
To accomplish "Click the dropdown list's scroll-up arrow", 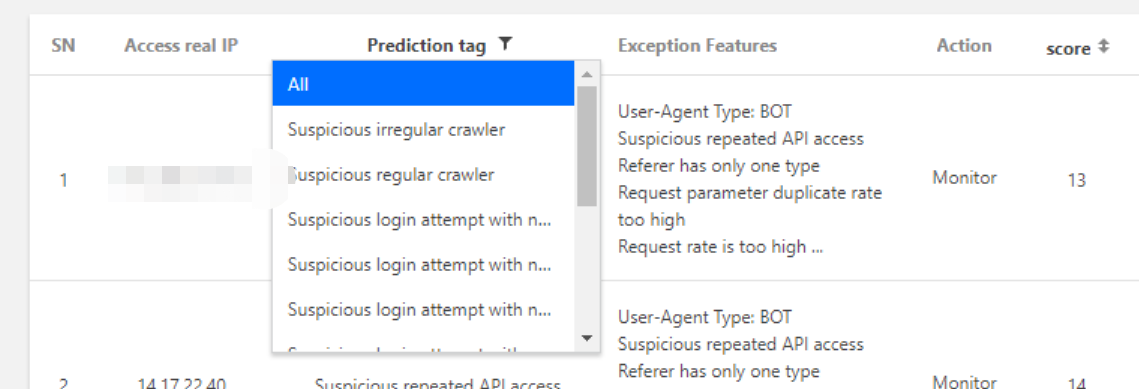I will 587,74.
